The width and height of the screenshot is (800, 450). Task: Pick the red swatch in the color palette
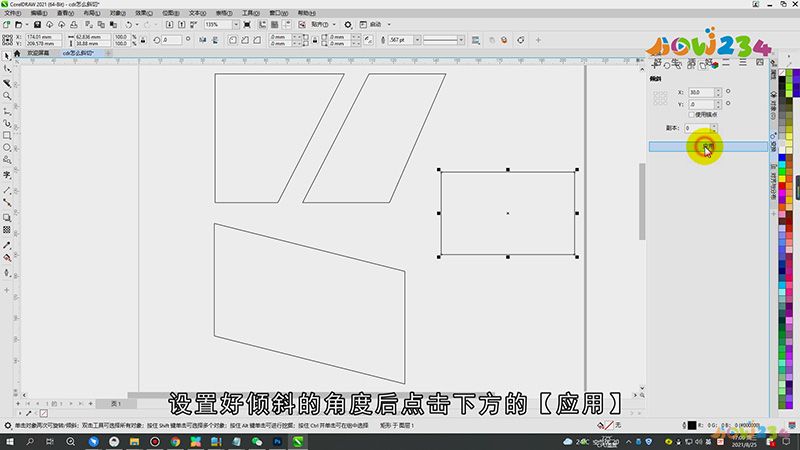point(782,187)
